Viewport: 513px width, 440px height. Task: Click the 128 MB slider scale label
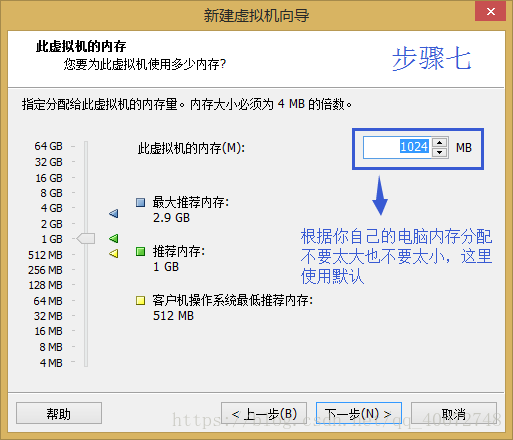point(46,285)
